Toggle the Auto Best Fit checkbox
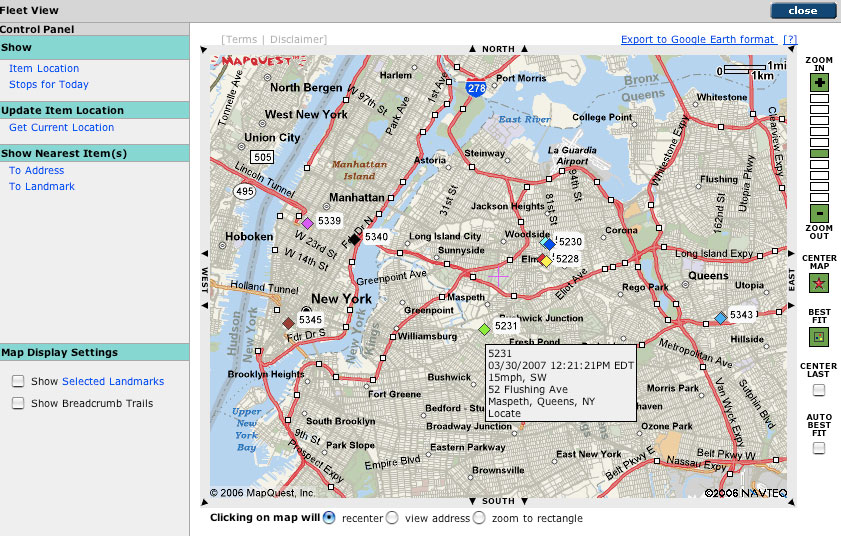 (818, 447)
